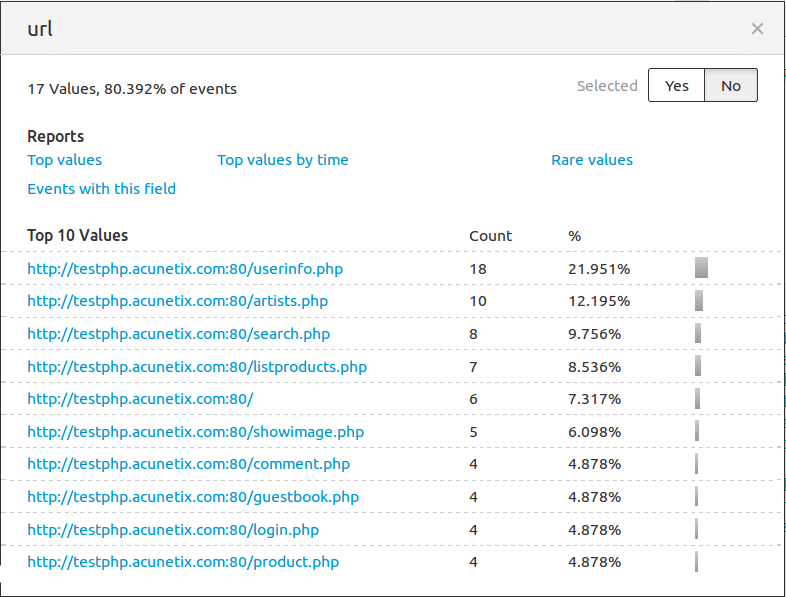Select the listproducts.php URL value
The image size is (786, 597).
pos(197,366)
